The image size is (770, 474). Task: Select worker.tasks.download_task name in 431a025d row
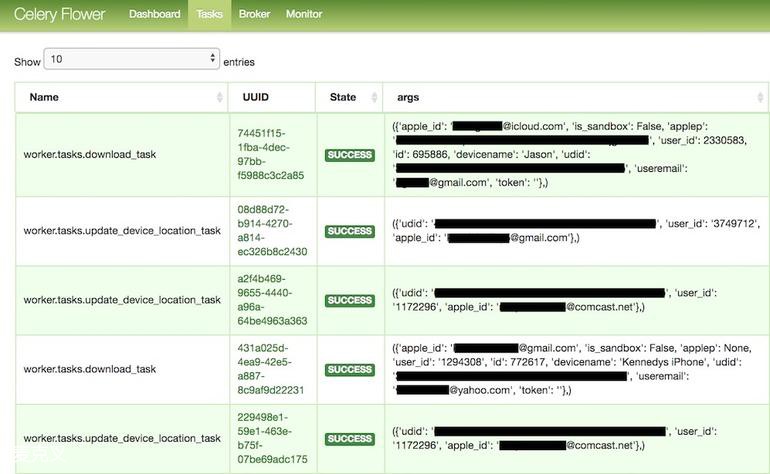90,369
